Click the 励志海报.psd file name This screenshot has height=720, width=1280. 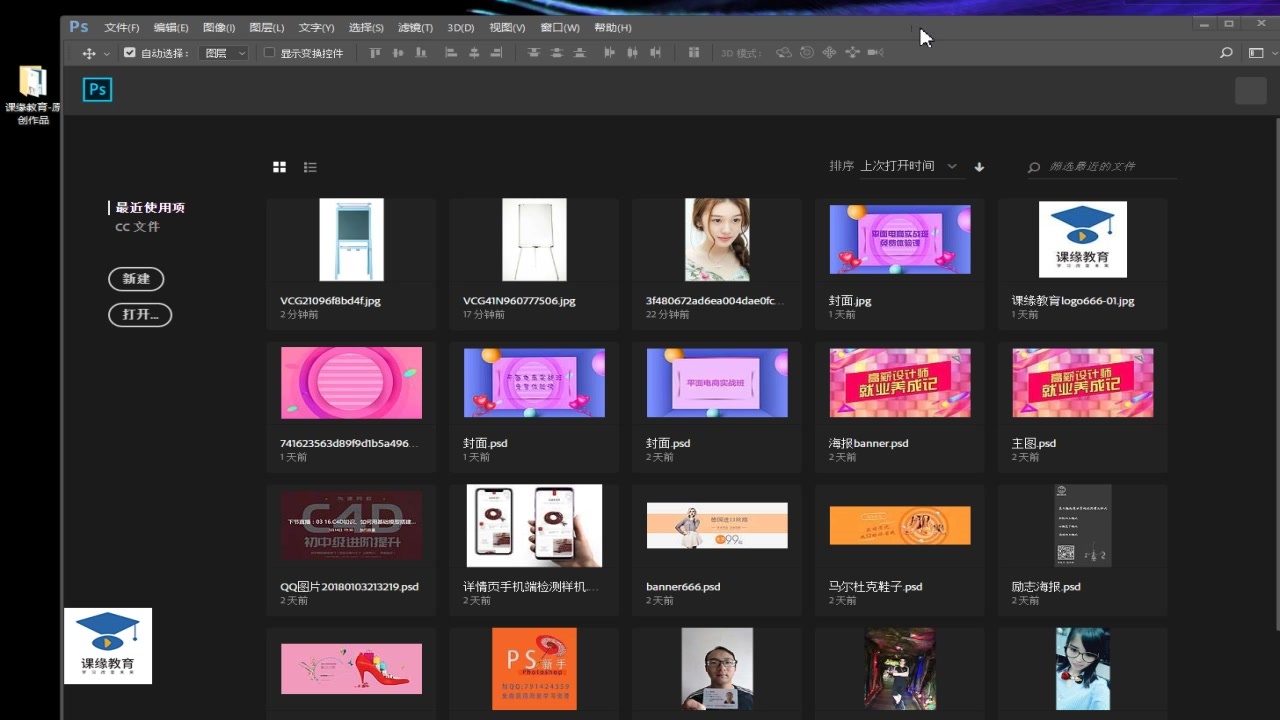1046,587
